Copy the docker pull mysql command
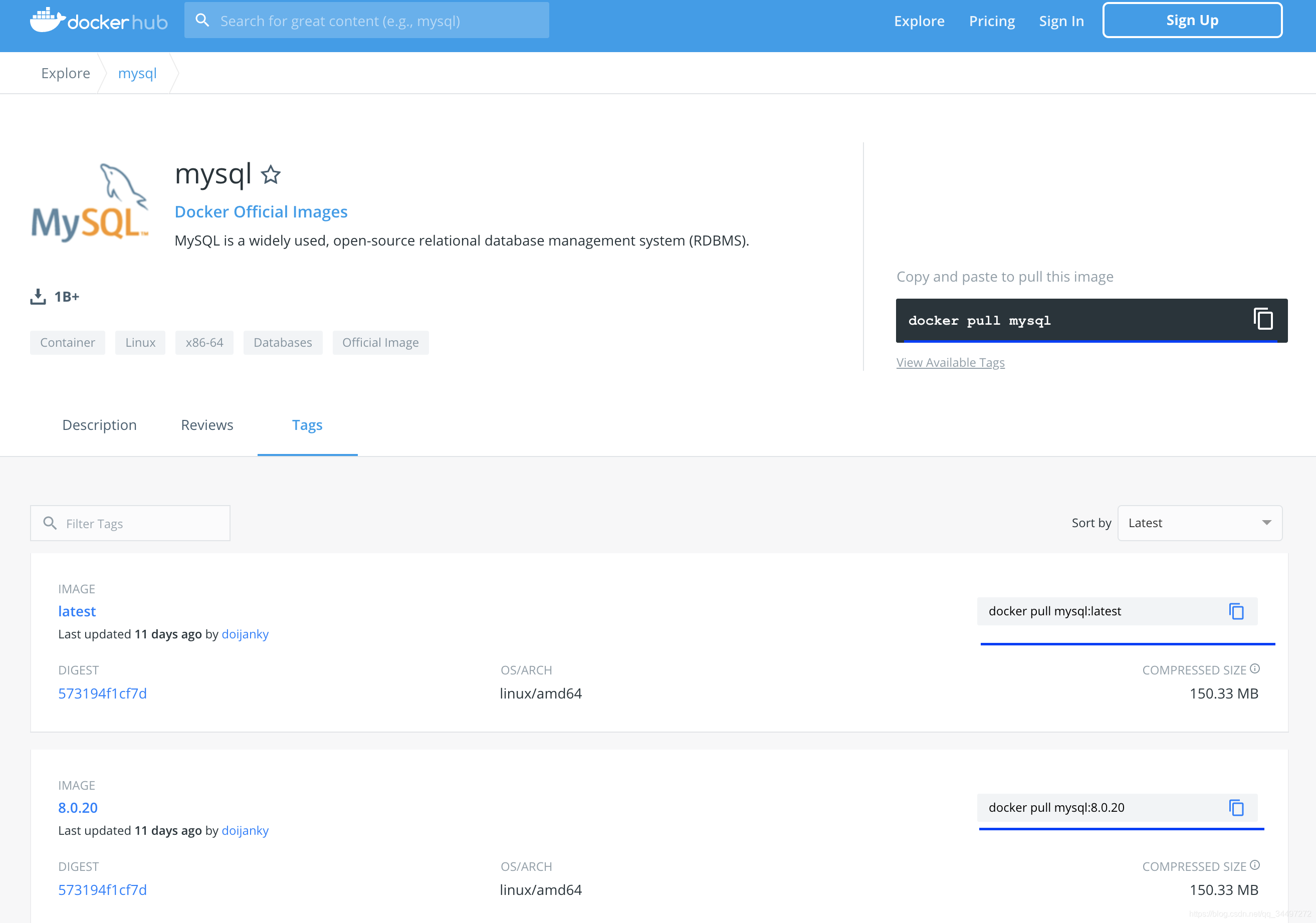This screenshot has height=923, width=1316. click(1263, 319)
